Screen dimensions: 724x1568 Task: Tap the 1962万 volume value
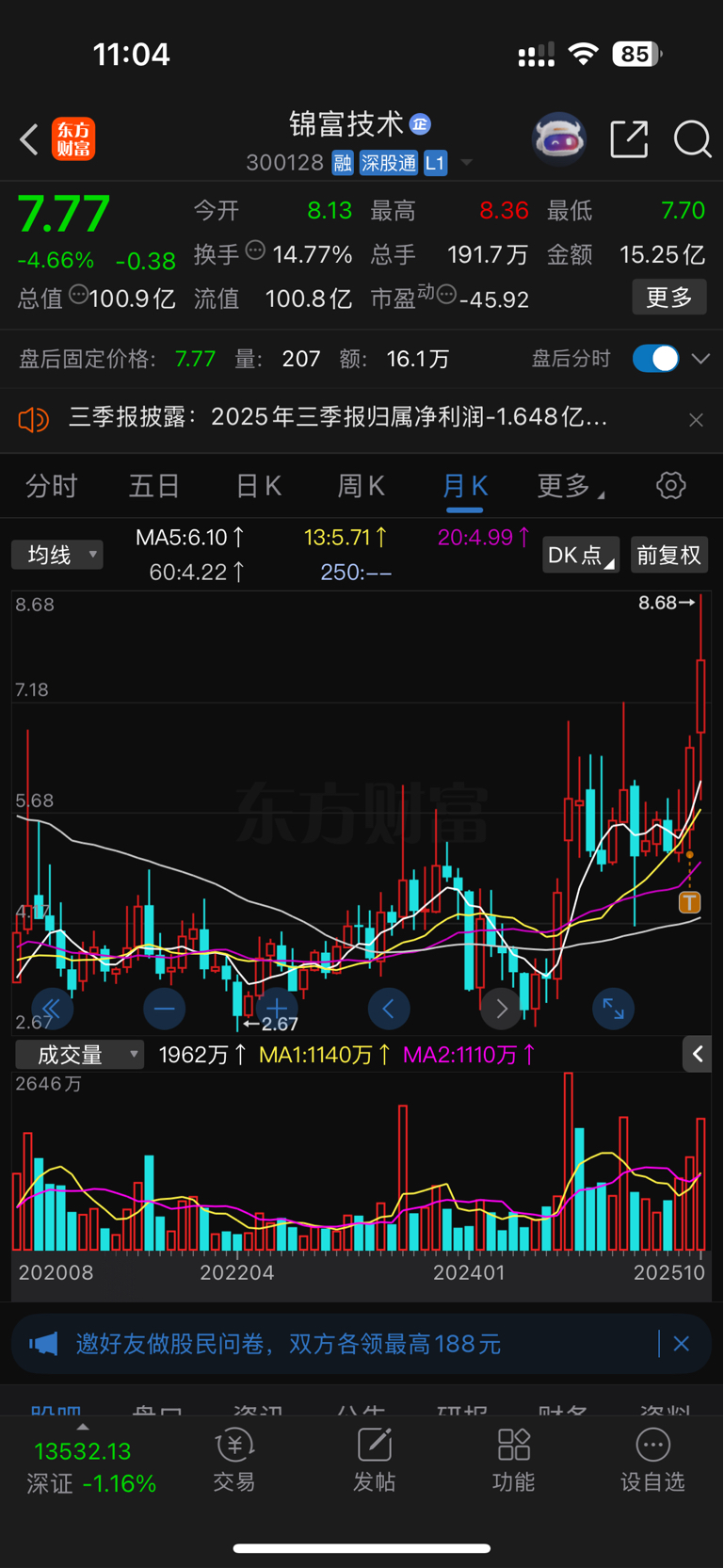(202, 1055)
